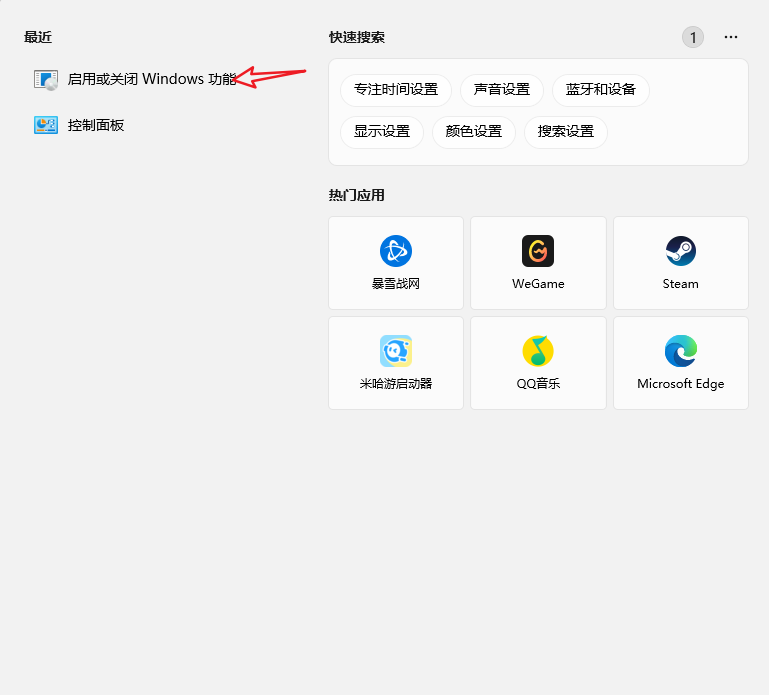769x695 pixels.
Task: Click the 热门应用 heading
Action: (x=357, y=195)
